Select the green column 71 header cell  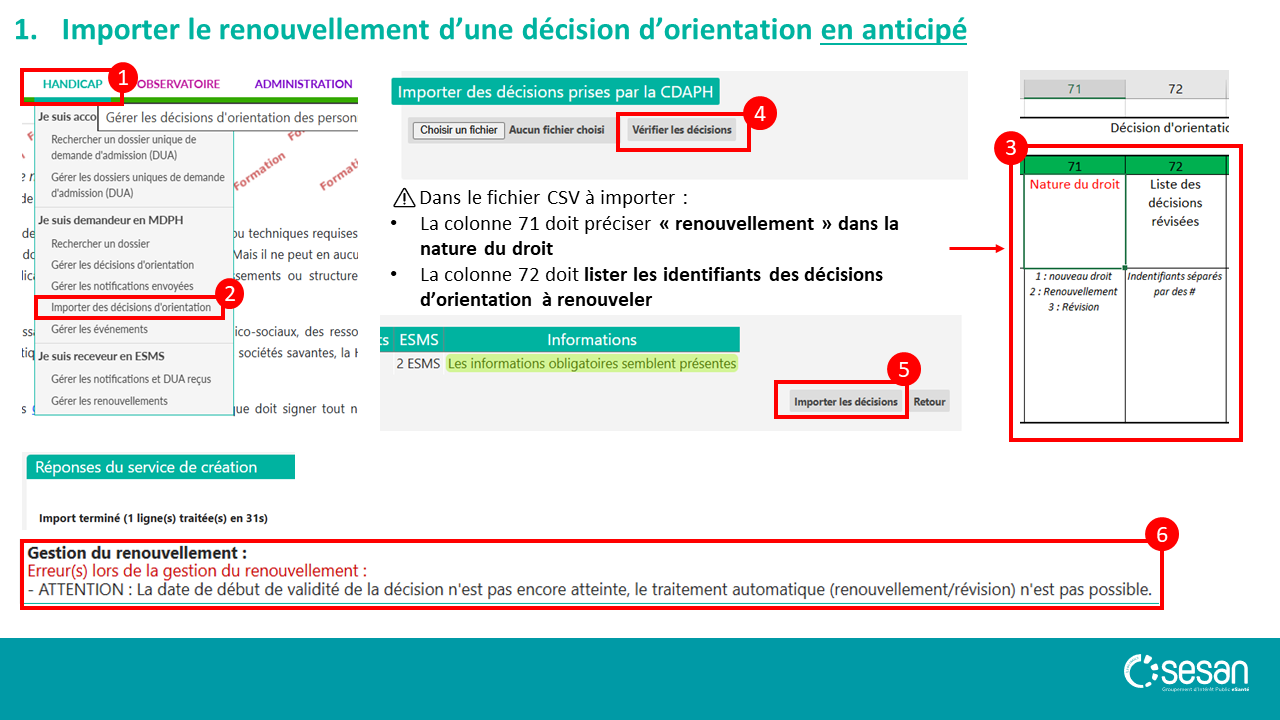coord(1074,166)
